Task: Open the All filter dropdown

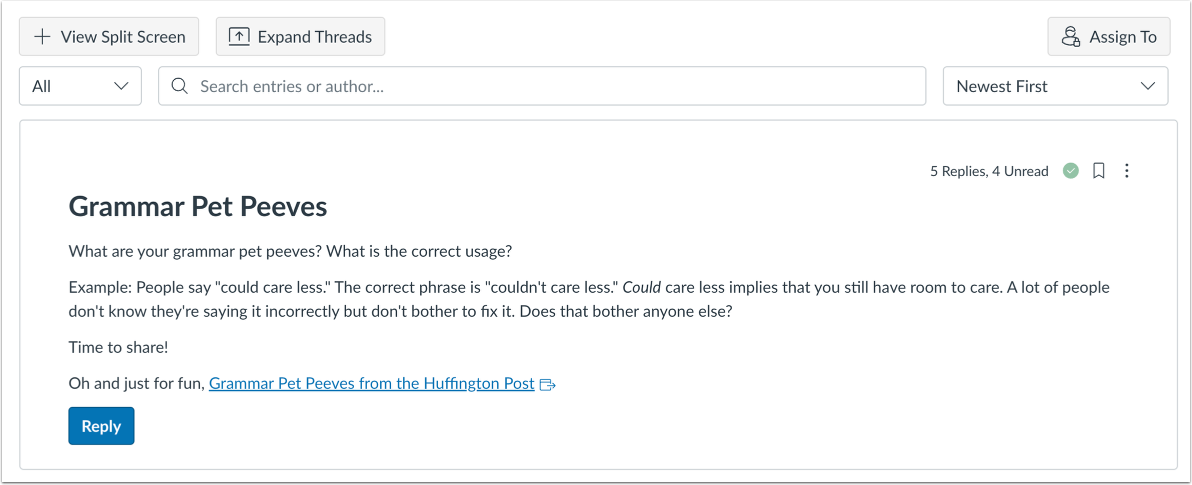Action: (80, 86)
